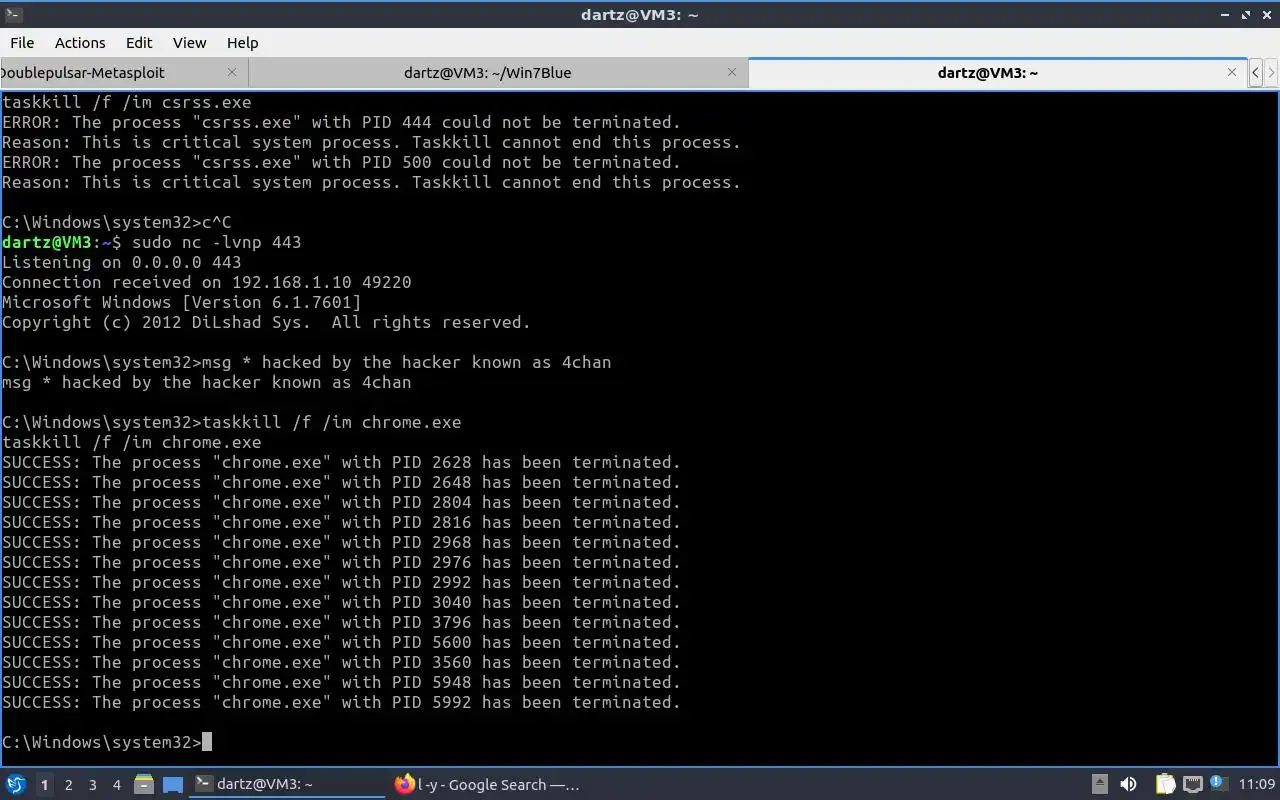Viewport: 1280px width, 800px height.
Task: Select the active dartz@VM3: ~ tab
Action: coord(997,72)
